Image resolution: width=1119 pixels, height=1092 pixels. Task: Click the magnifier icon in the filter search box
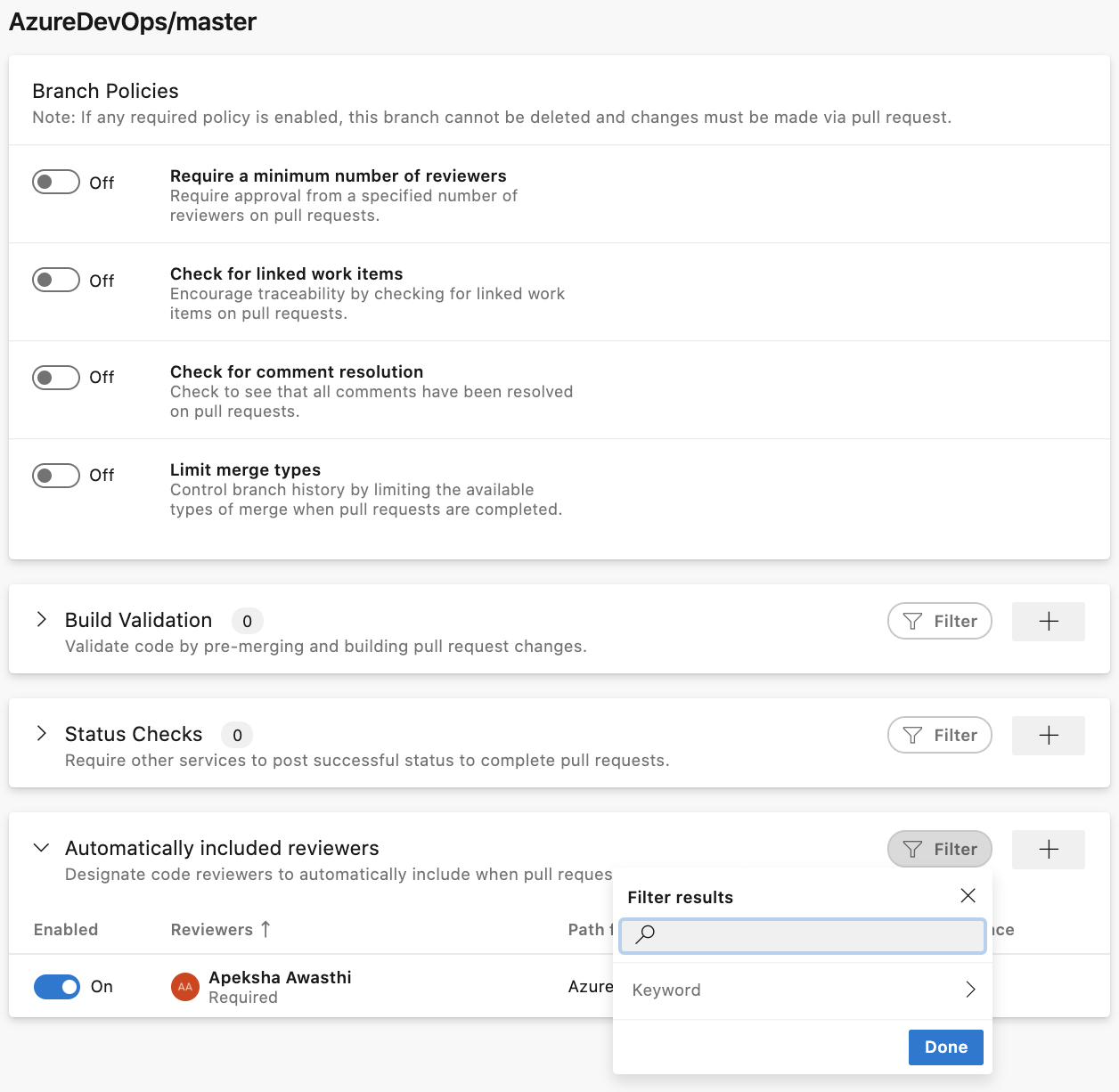click(644, 935)
